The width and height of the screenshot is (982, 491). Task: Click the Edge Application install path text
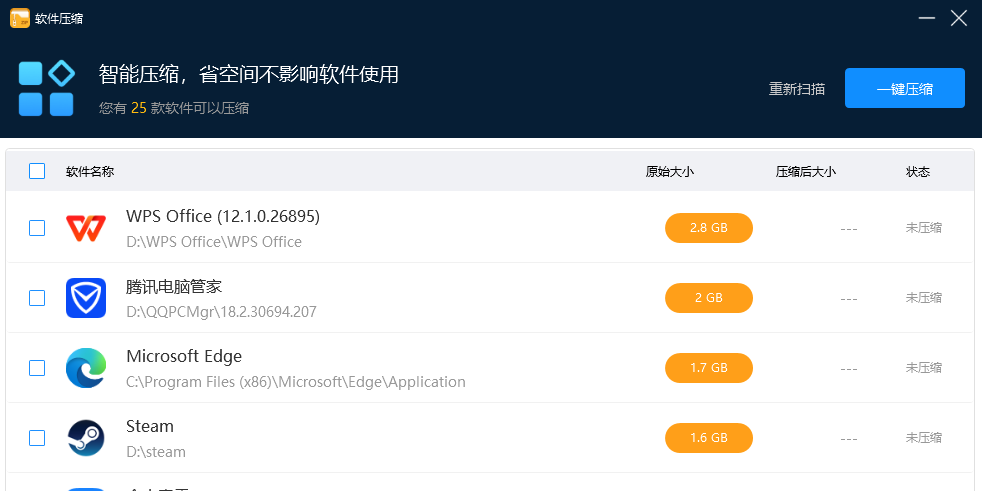296,382
